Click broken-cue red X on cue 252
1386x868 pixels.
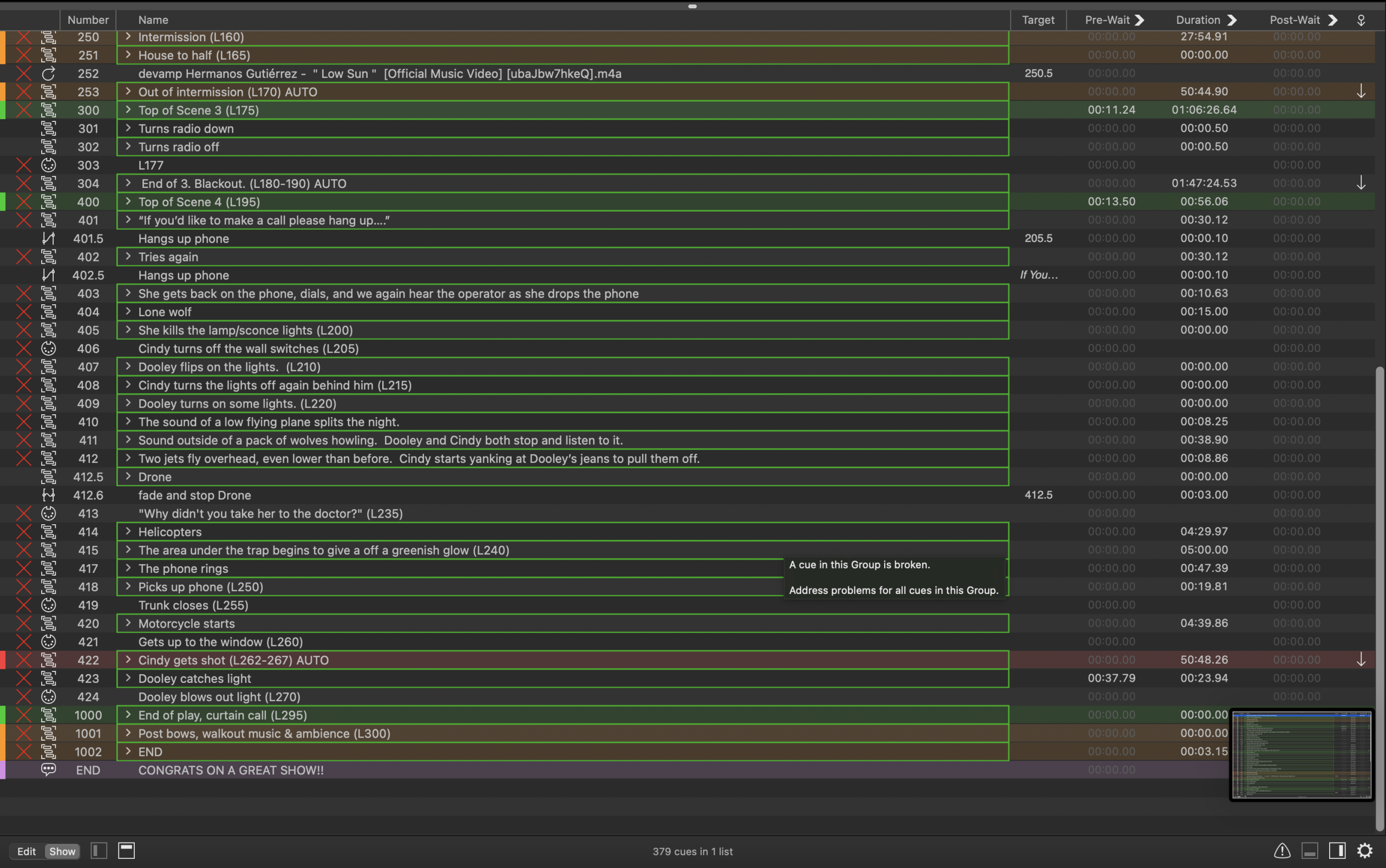tap(23, 74)
